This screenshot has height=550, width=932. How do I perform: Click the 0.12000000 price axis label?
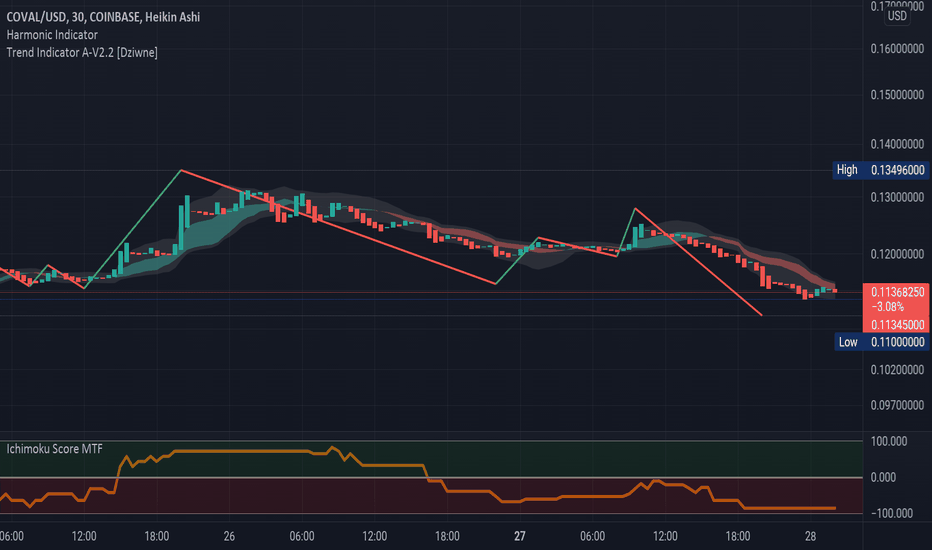(897, 254)
